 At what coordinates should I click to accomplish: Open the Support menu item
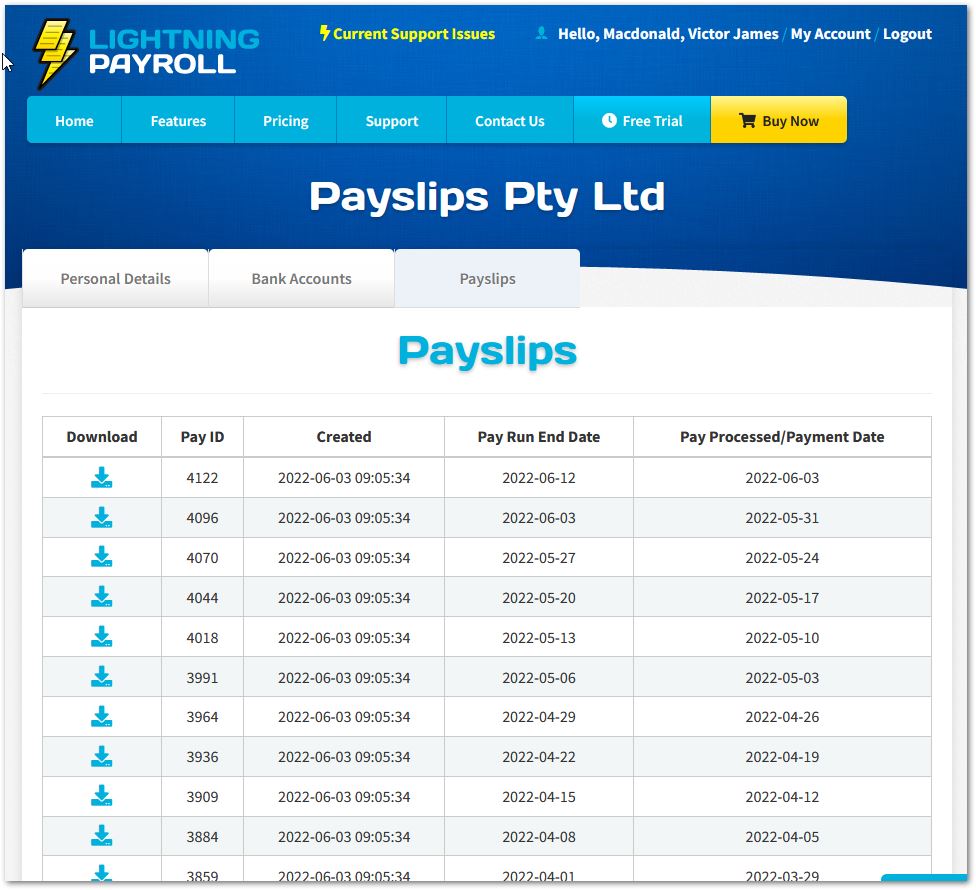coord(392,120)
